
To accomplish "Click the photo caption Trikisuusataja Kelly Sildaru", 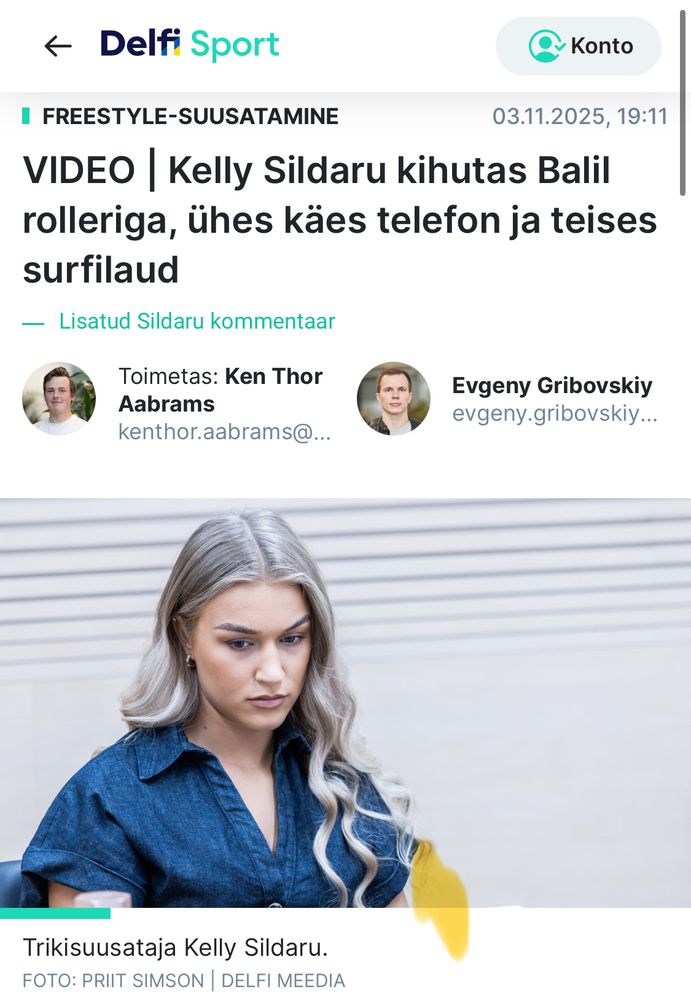I will tap(175, 948).
